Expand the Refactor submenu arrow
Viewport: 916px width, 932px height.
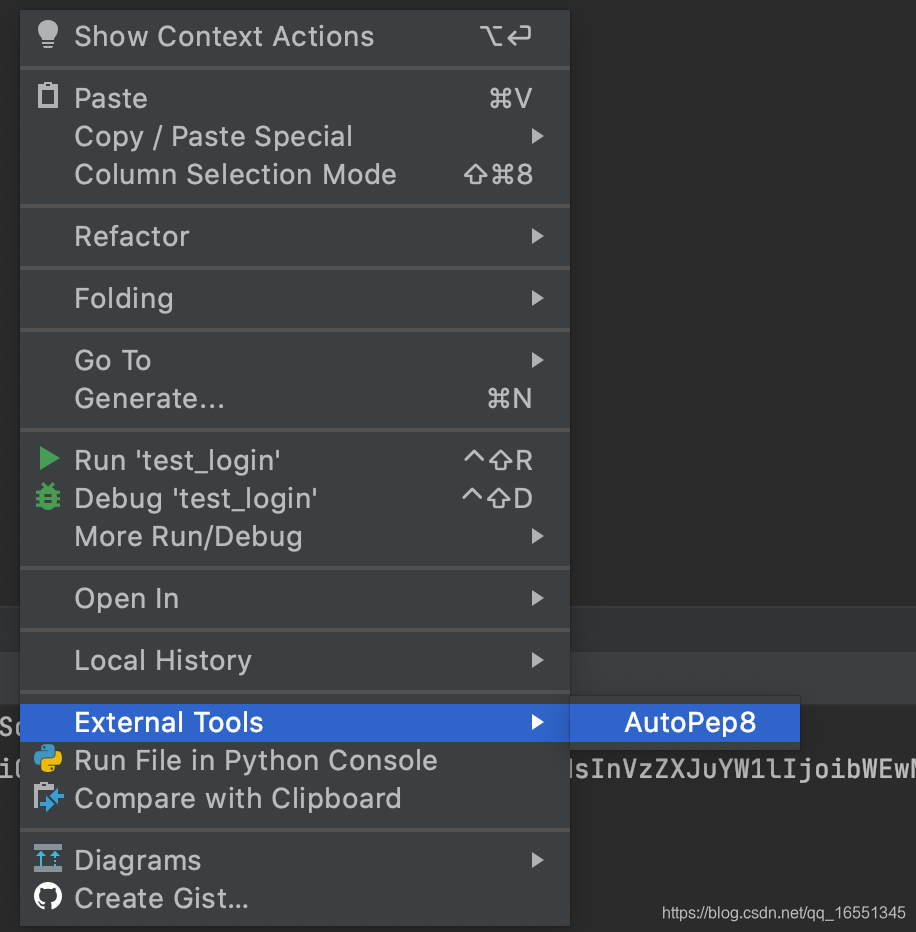click(538, 237)
